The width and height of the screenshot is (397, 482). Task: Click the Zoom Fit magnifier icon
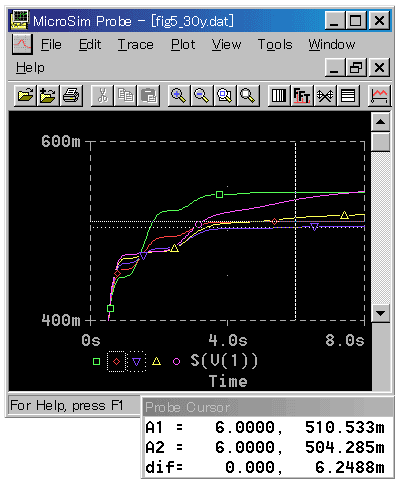pos(248,96)
